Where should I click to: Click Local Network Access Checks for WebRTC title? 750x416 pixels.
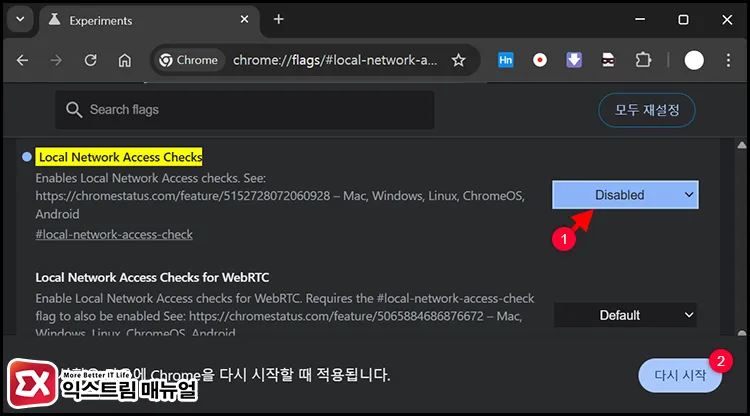[x=152, y=277]
